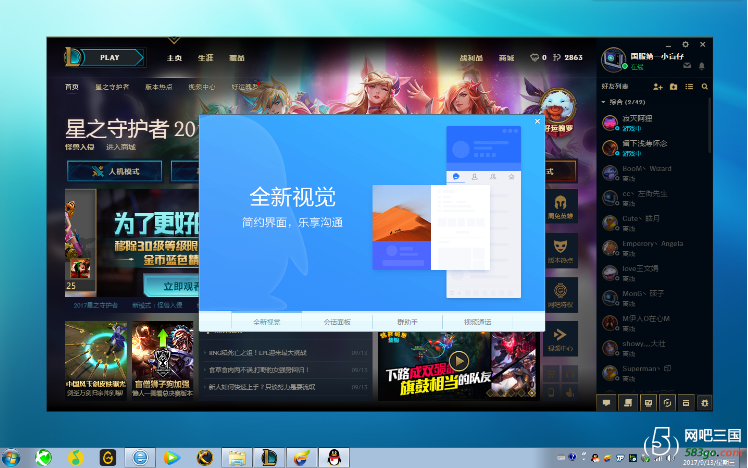Start a game with the PLAY button
748x468 pixels.
(x=114, y=57)
